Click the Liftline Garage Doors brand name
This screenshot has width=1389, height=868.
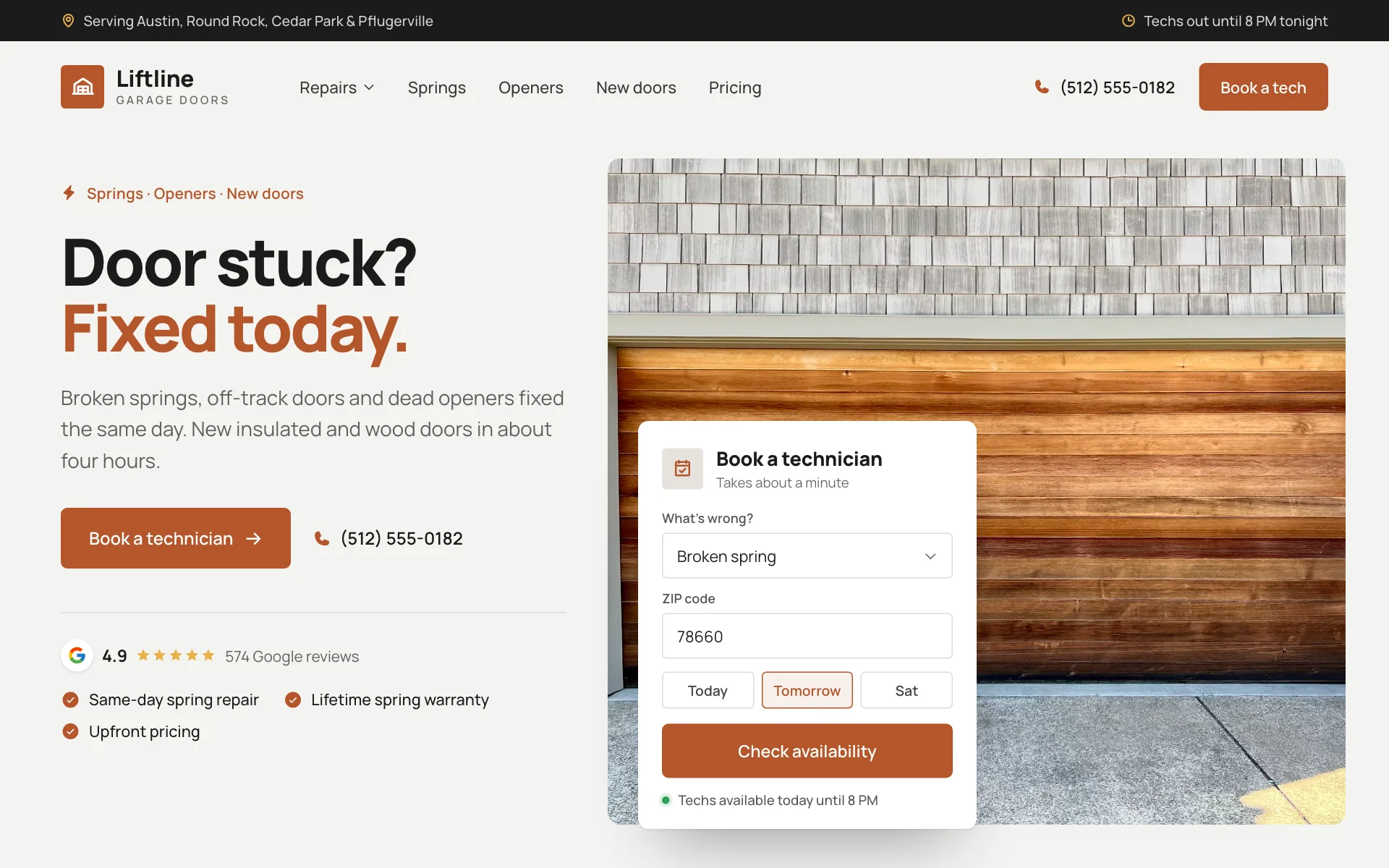[x=172, y=87]
